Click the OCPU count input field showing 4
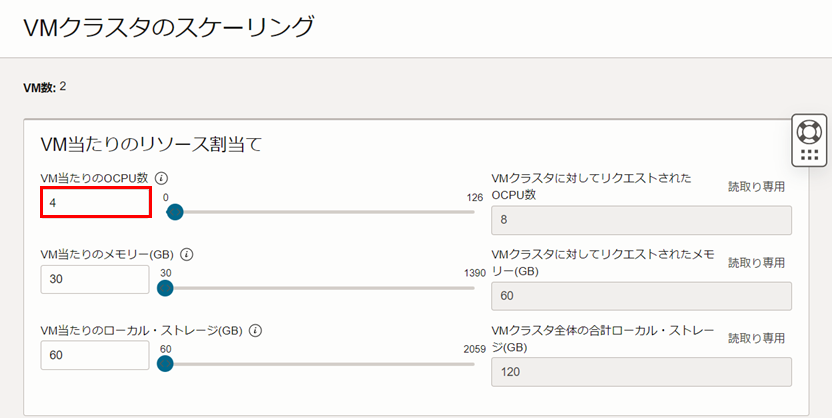This screenshot has height=418, width=832. click(95, 203)
